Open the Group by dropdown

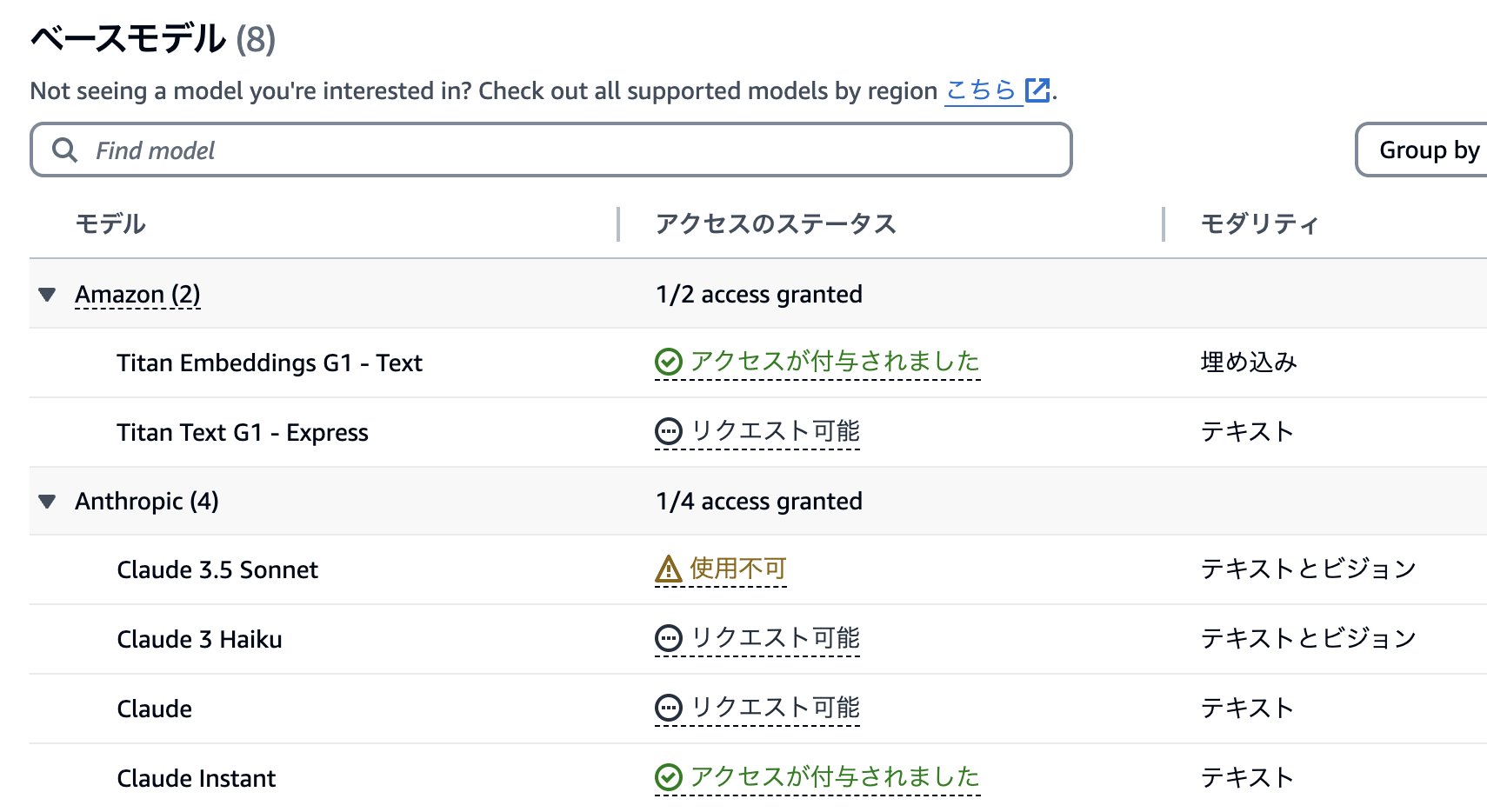[x=1429, y=150]
